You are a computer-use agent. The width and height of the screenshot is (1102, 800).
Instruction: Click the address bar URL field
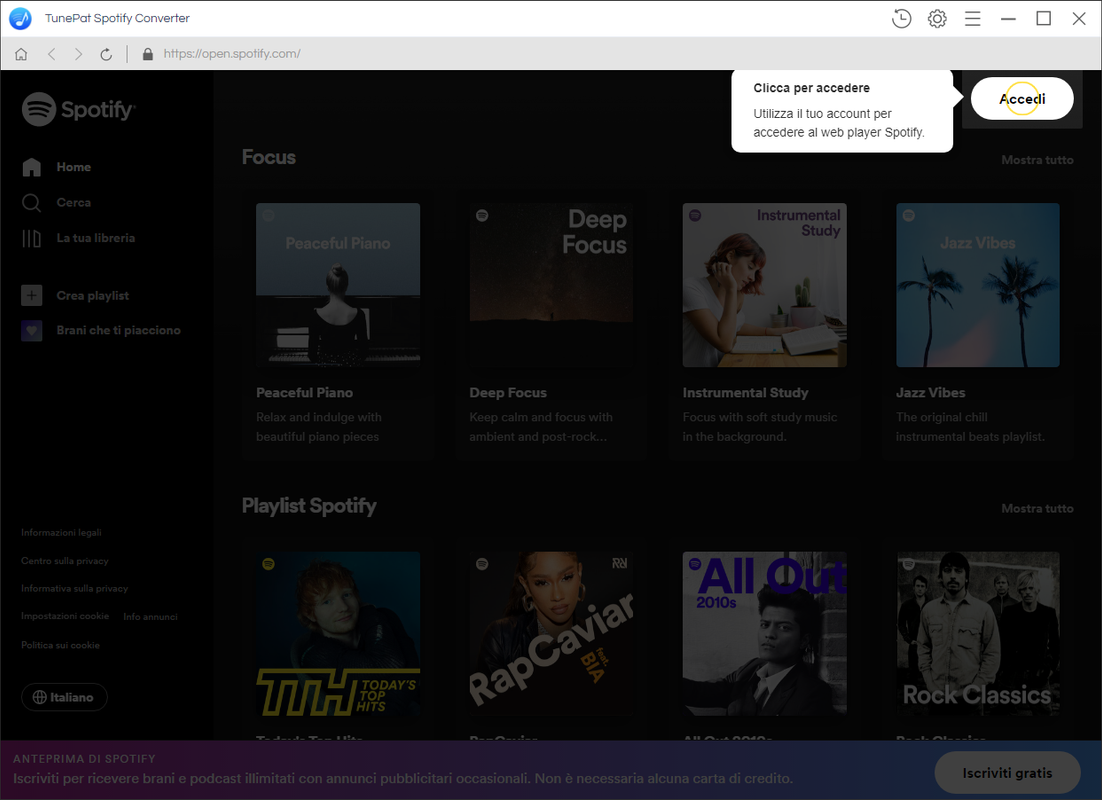pos(232,54)
